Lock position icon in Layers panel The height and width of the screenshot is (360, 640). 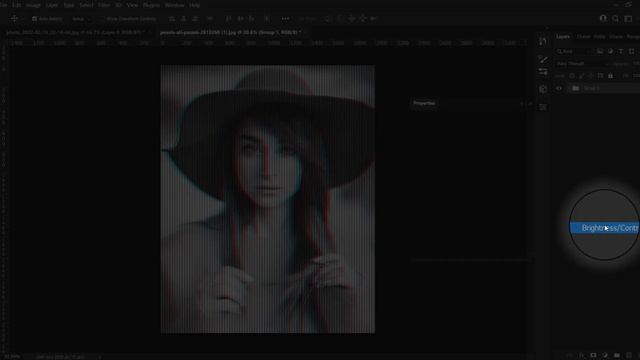tap(591, 76)
